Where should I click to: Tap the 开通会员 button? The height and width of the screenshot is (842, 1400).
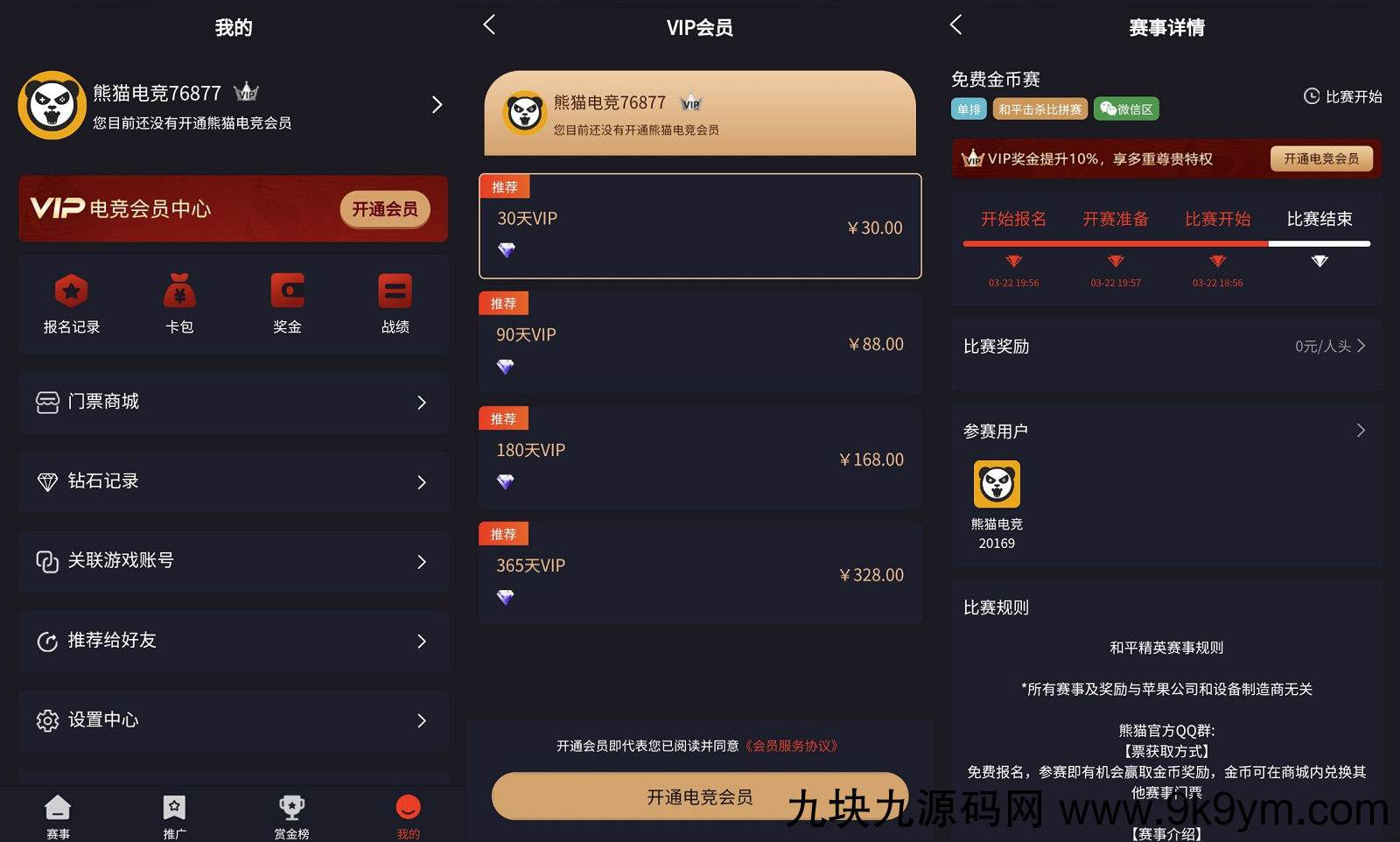tap(385, 209)
